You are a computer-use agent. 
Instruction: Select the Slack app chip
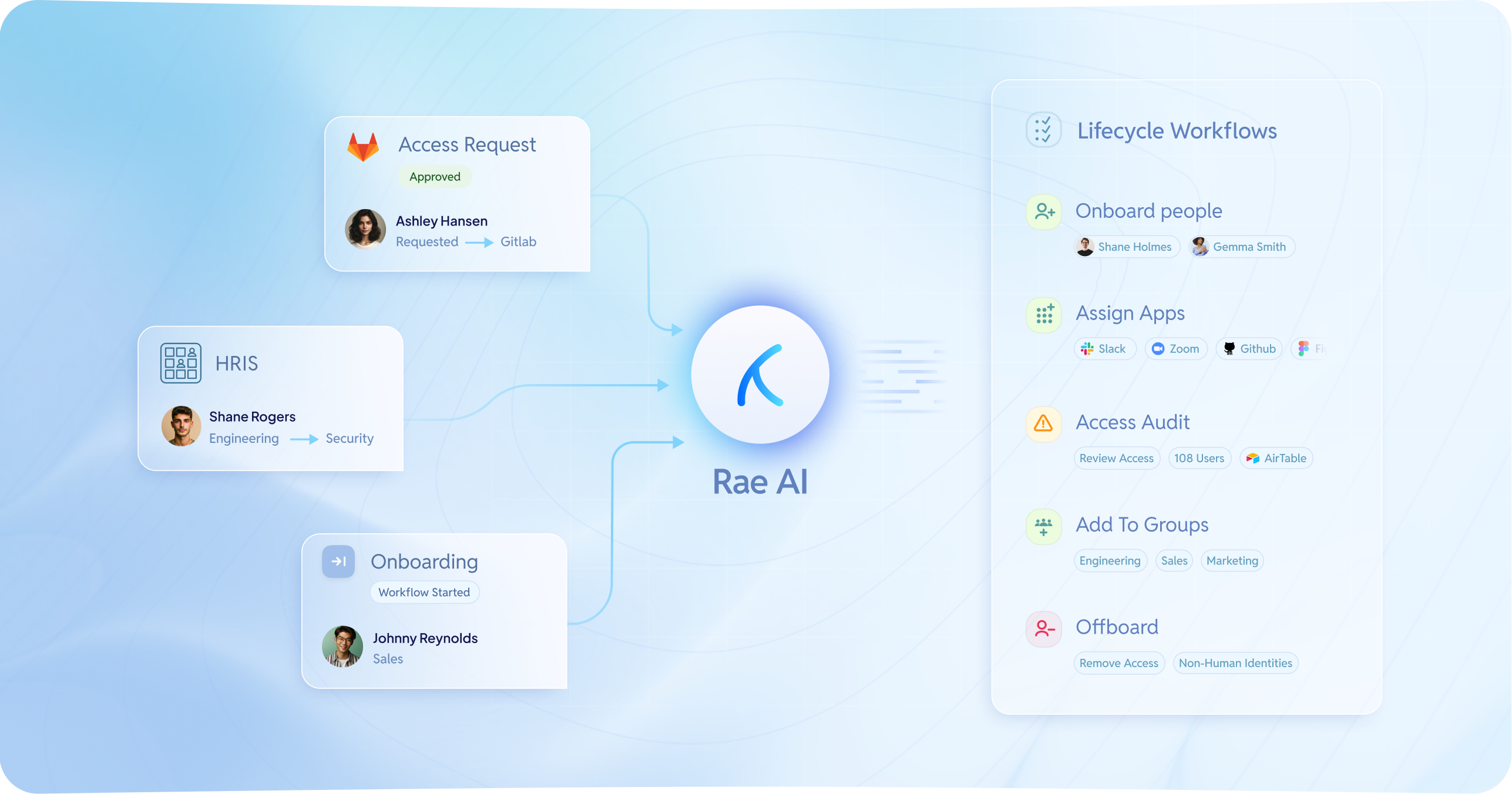(1104, 349)
